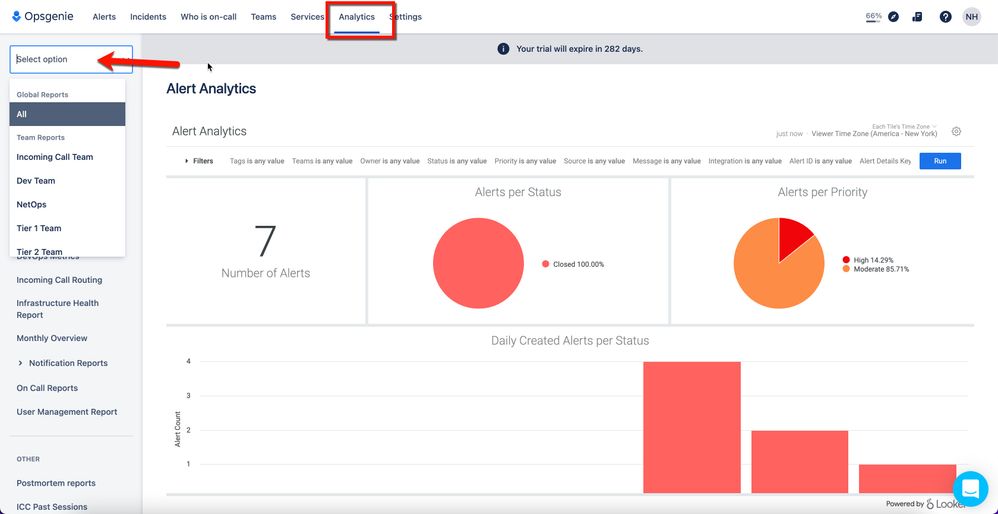The width and height of the screenshot is (998, 514).
Task: Open the Postmortem reports link
Action: tap(56, 483)
